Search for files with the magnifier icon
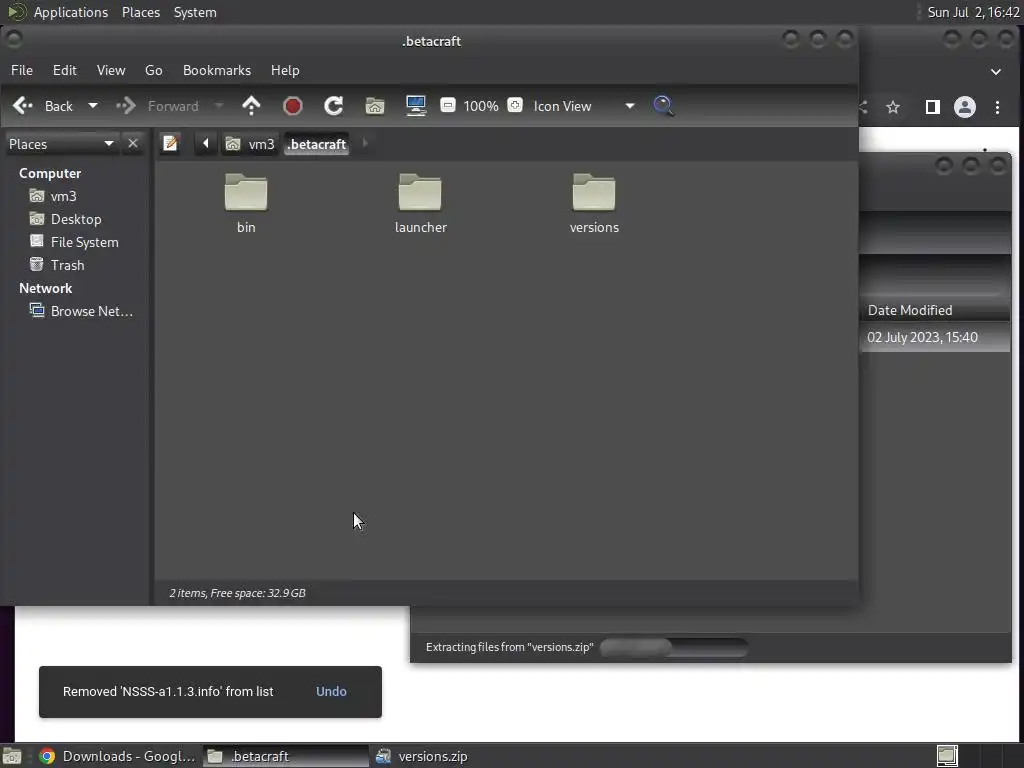The height and width of the screenshot is (768, 1024). coord(664,106)
